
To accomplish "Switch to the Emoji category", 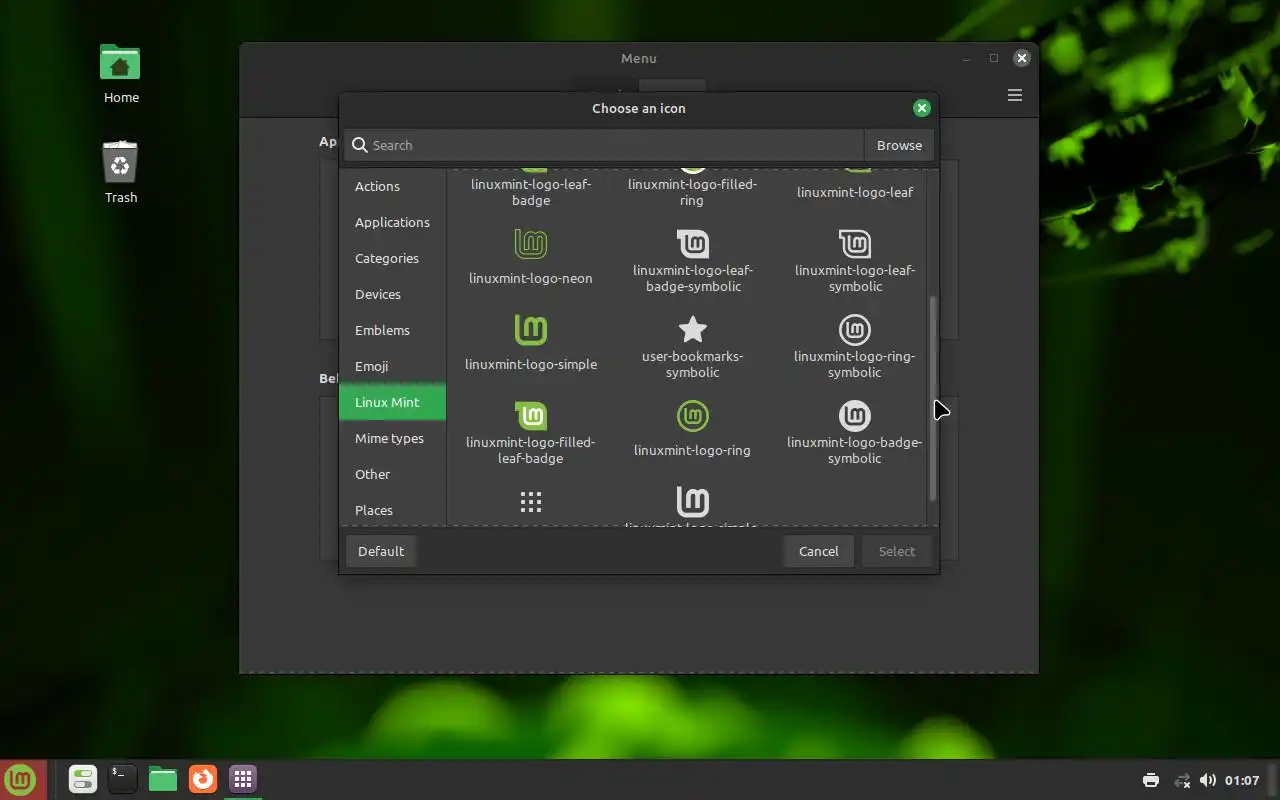I will tap(392, 366).
